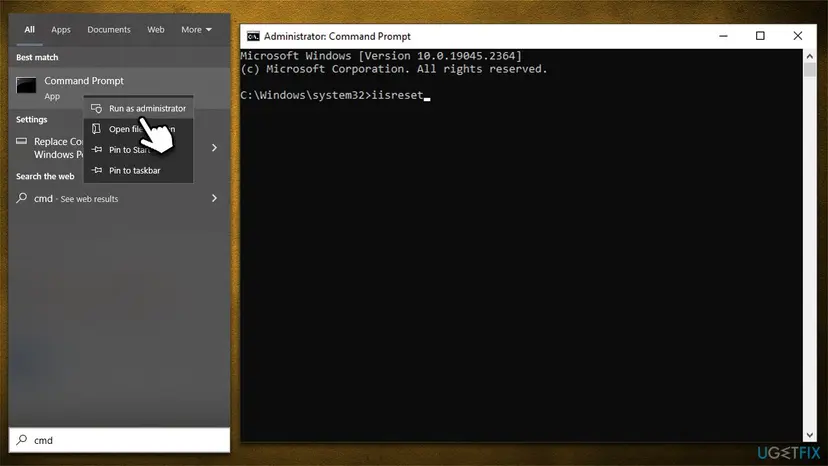Choose Pin to Start
Image resolution: width=828 pixels, height=466 pixels.
click(x=139, y=150)
